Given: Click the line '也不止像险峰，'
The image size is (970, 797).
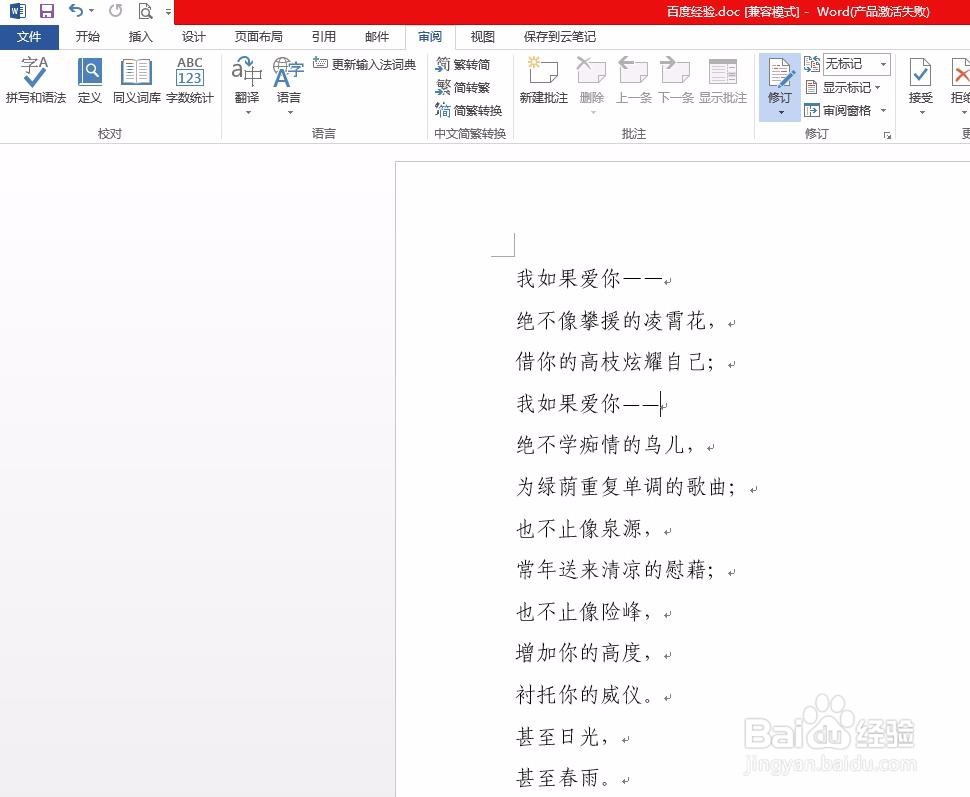Looking at the screenshot, I should coord(583,611).
